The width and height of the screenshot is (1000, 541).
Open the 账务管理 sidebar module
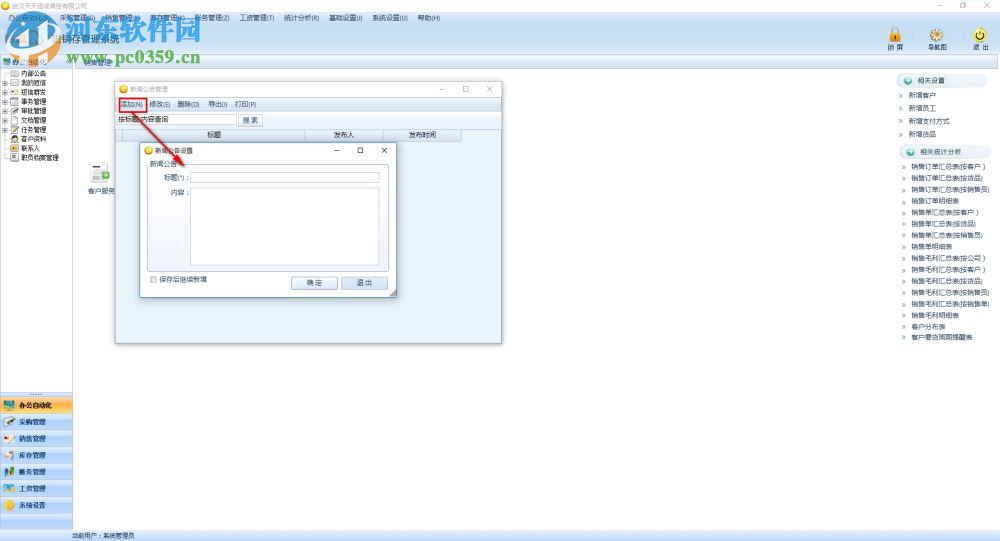point(36,471)
